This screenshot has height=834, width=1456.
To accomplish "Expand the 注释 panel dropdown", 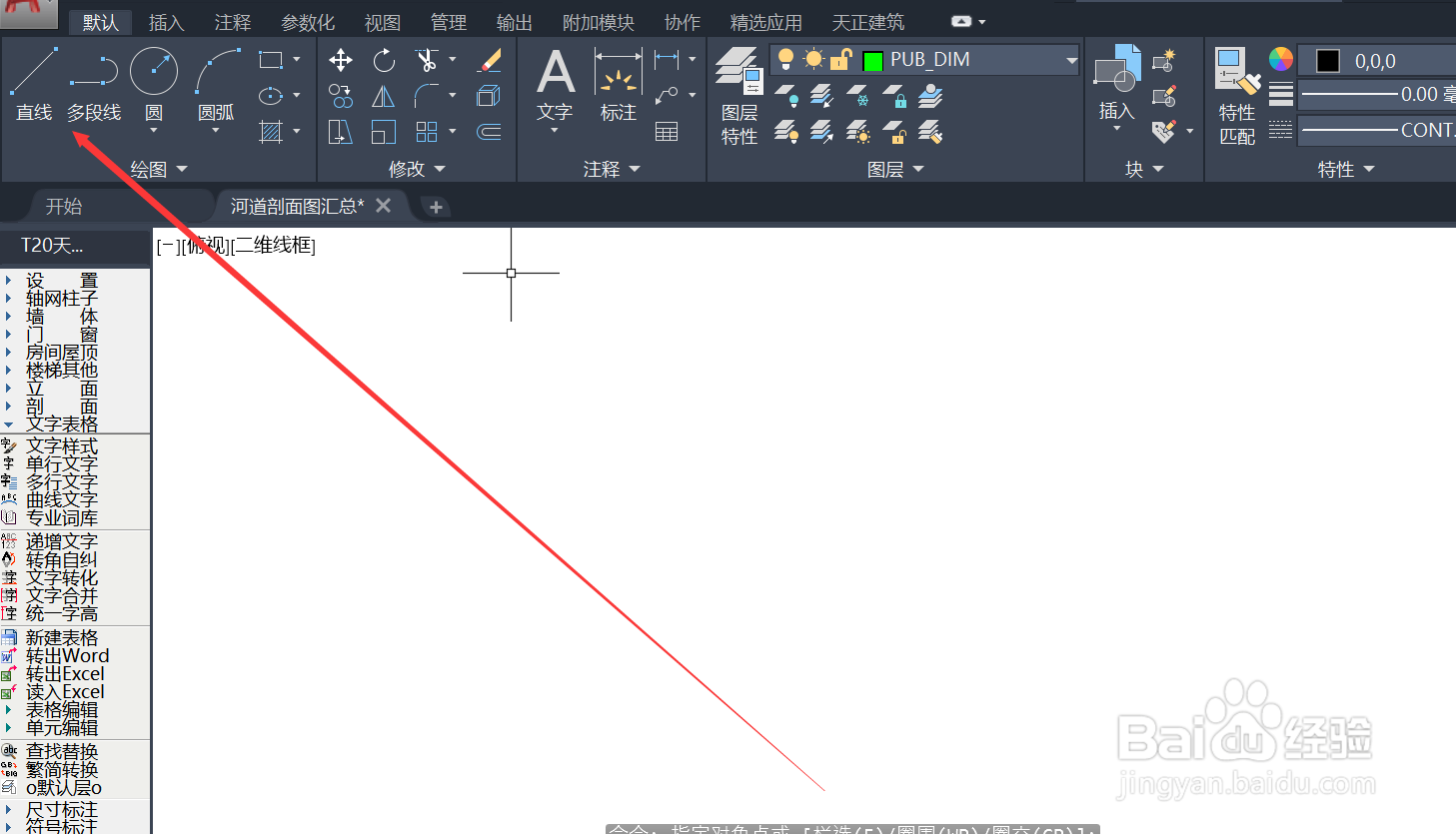I will (x=635, y=170).
